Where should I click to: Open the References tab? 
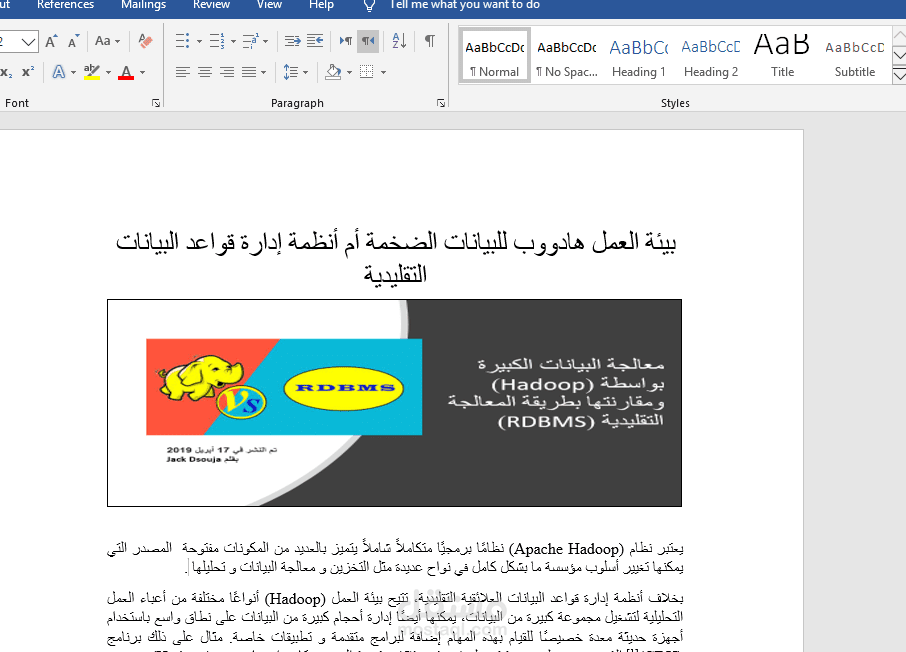[65, 5]
